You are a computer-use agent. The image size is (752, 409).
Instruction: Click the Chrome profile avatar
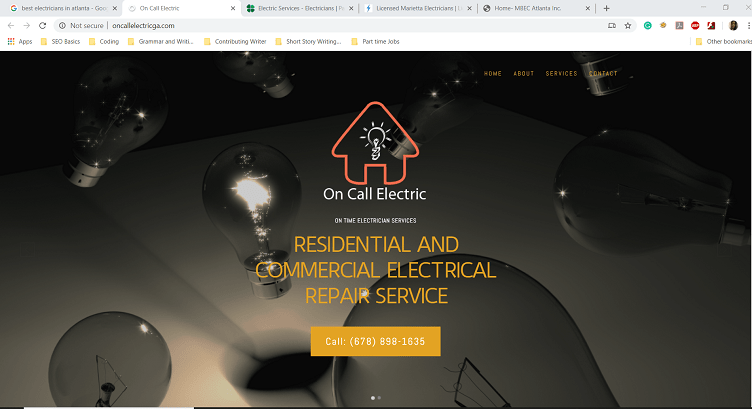click(733, 26)
